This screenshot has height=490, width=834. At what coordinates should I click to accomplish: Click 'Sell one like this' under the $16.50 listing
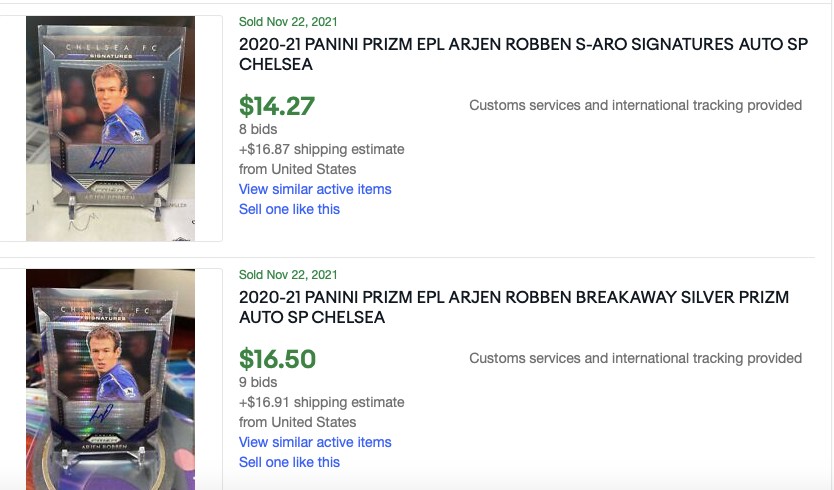[289, 462]
